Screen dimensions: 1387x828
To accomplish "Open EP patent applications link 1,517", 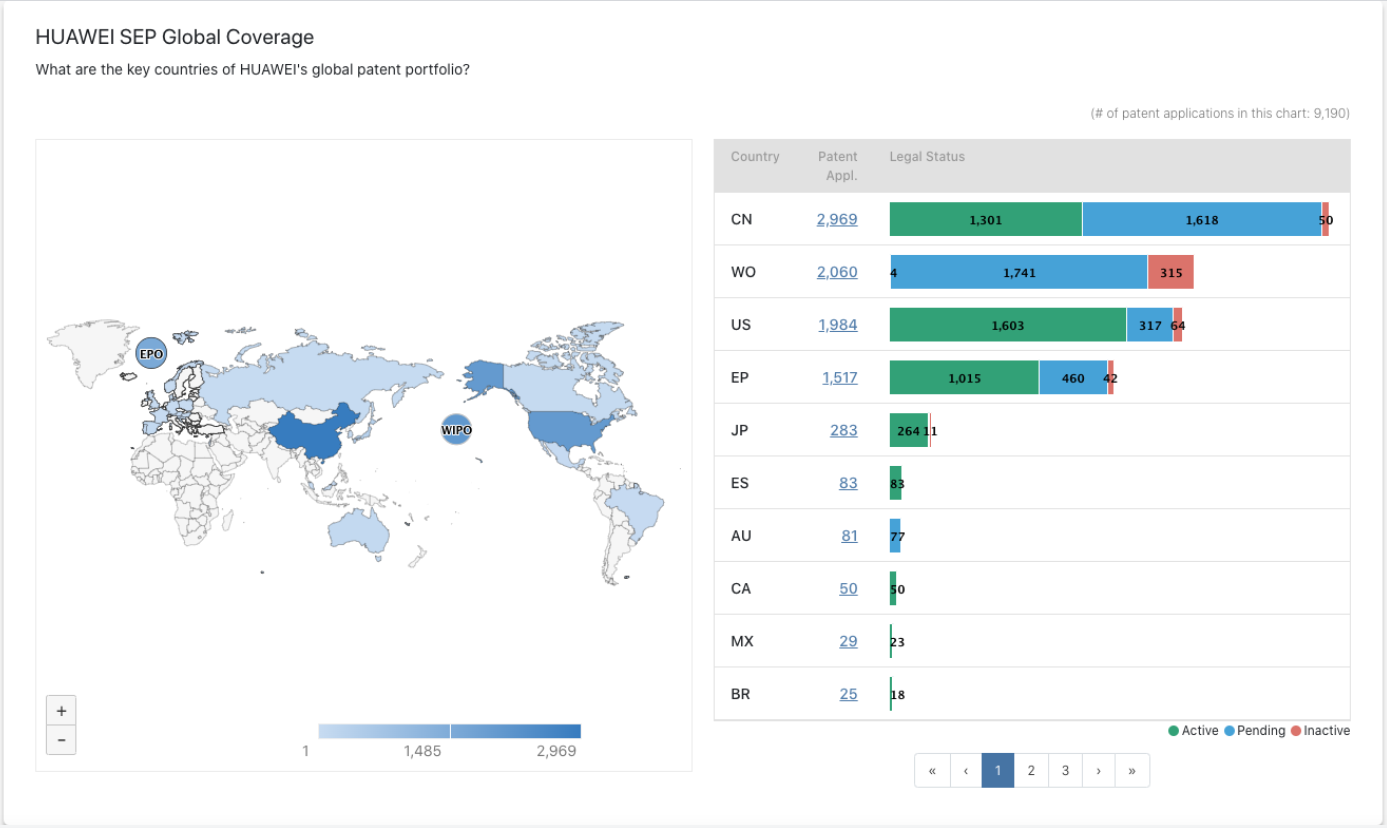I will click(840, 378).
